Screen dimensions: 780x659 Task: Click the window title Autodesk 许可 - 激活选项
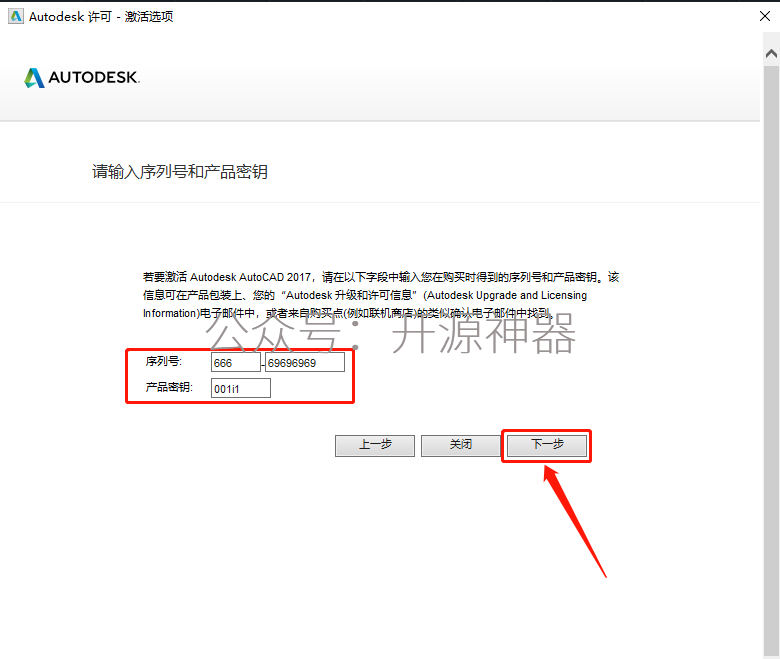pos(101,16)
